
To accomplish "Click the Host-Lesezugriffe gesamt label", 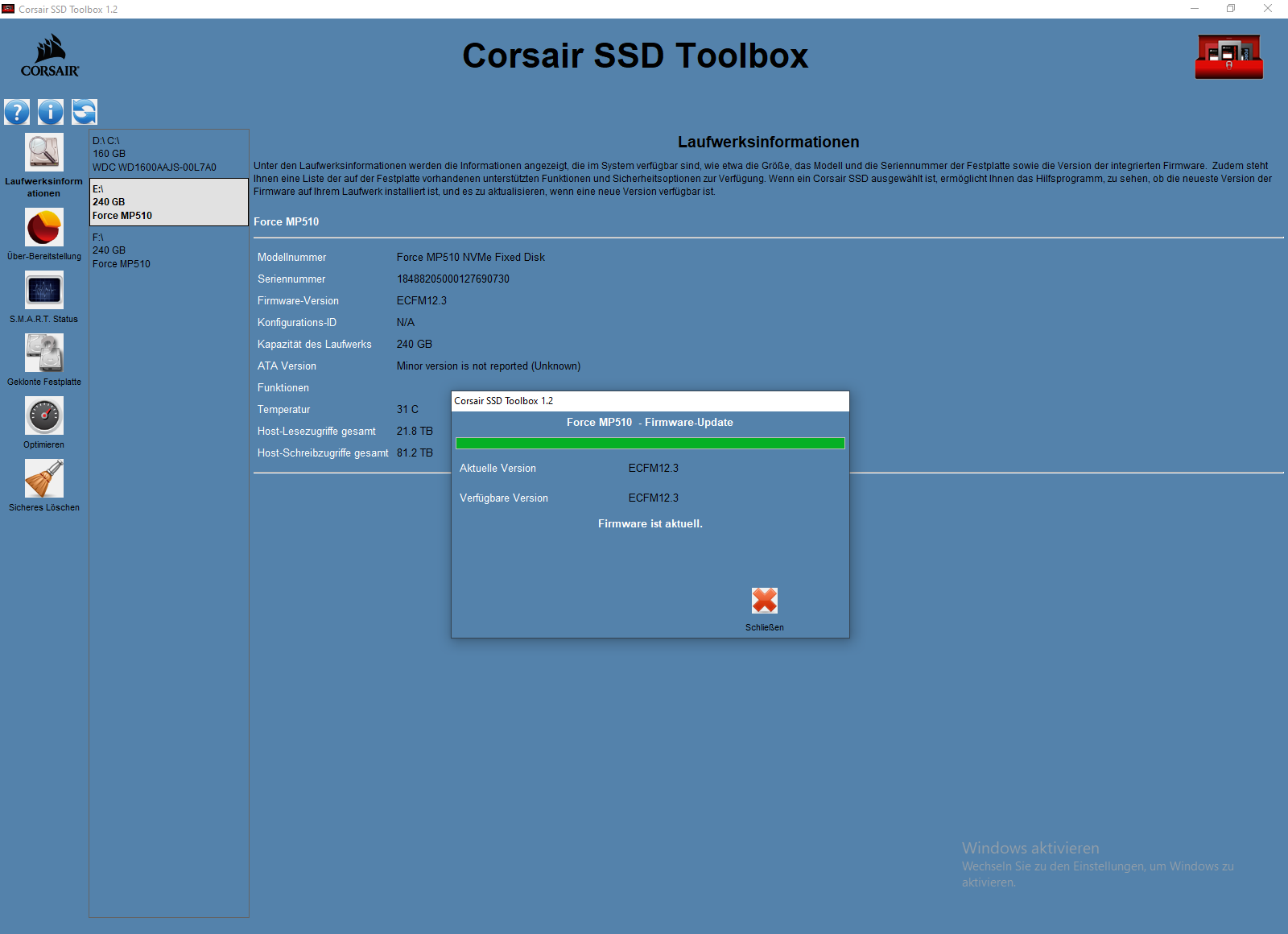I will pyautogui.click(x=316, y=432).
